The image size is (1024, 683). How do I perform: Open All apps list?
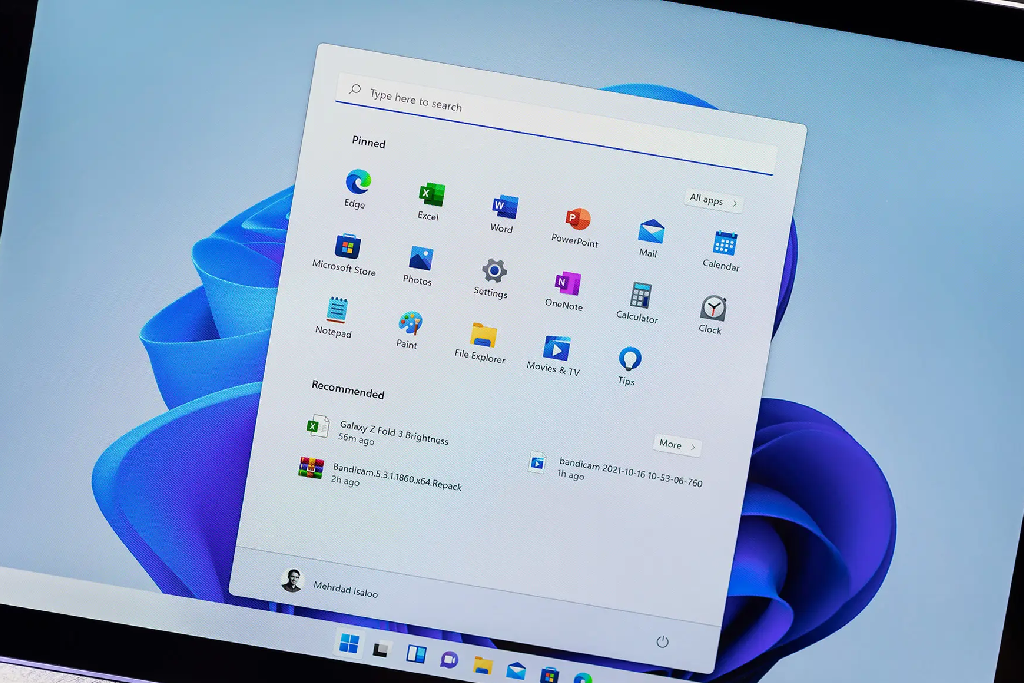tap(713, 200)
